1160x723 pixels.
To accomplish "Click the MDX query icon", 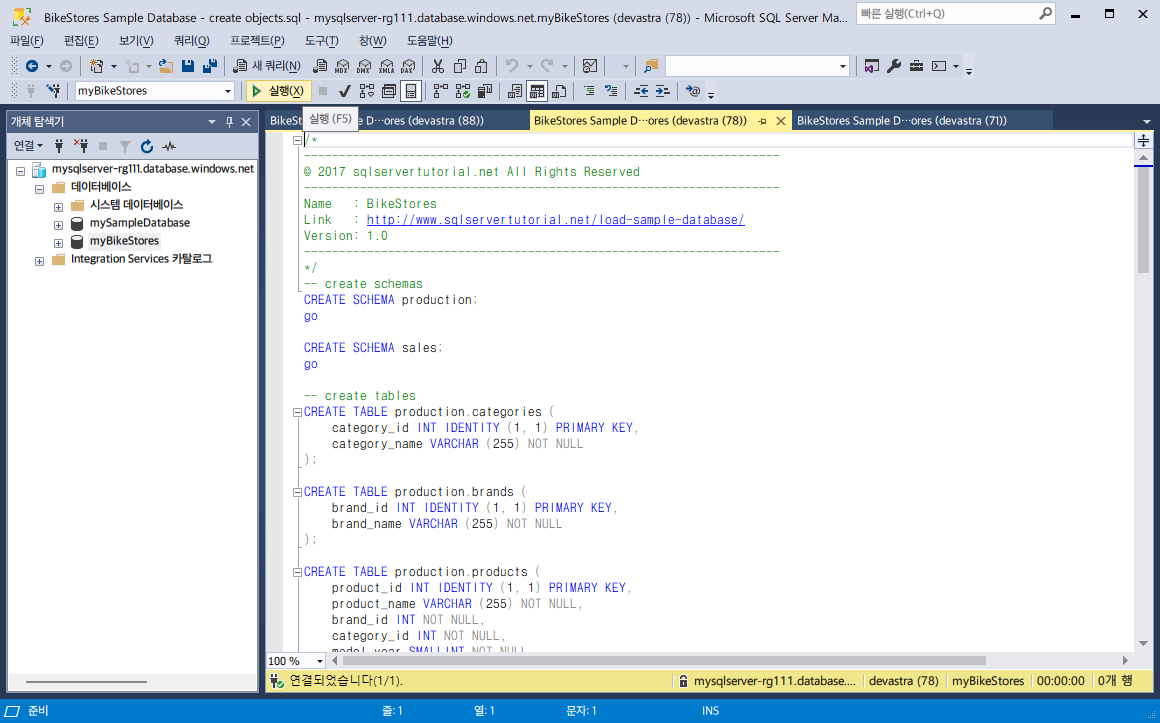I will click(341, 67).
